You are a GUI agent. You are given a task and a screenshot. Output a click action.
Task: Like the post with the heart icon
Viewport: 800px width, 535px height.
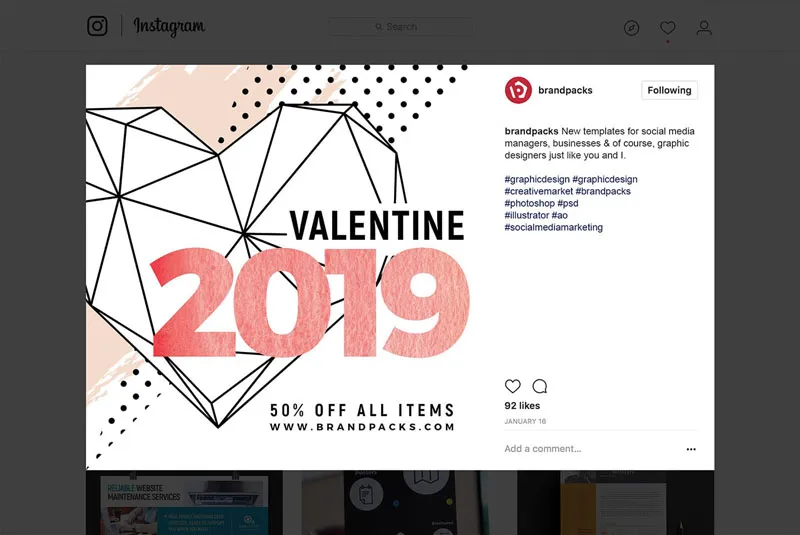(x=513, y=386)
